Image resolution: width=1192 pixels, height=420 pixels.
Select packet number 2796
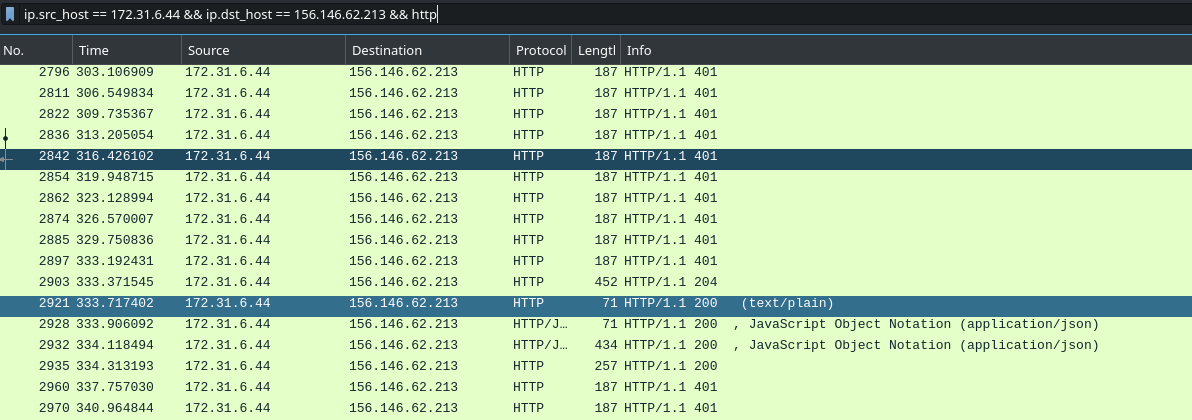tap(596, 72)
